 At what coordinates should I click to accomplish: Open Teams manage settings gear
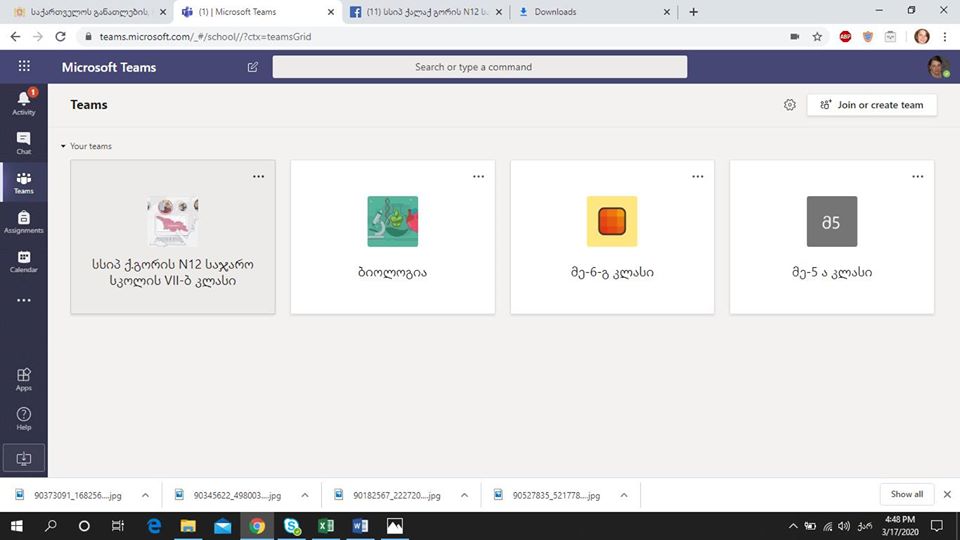789,105
